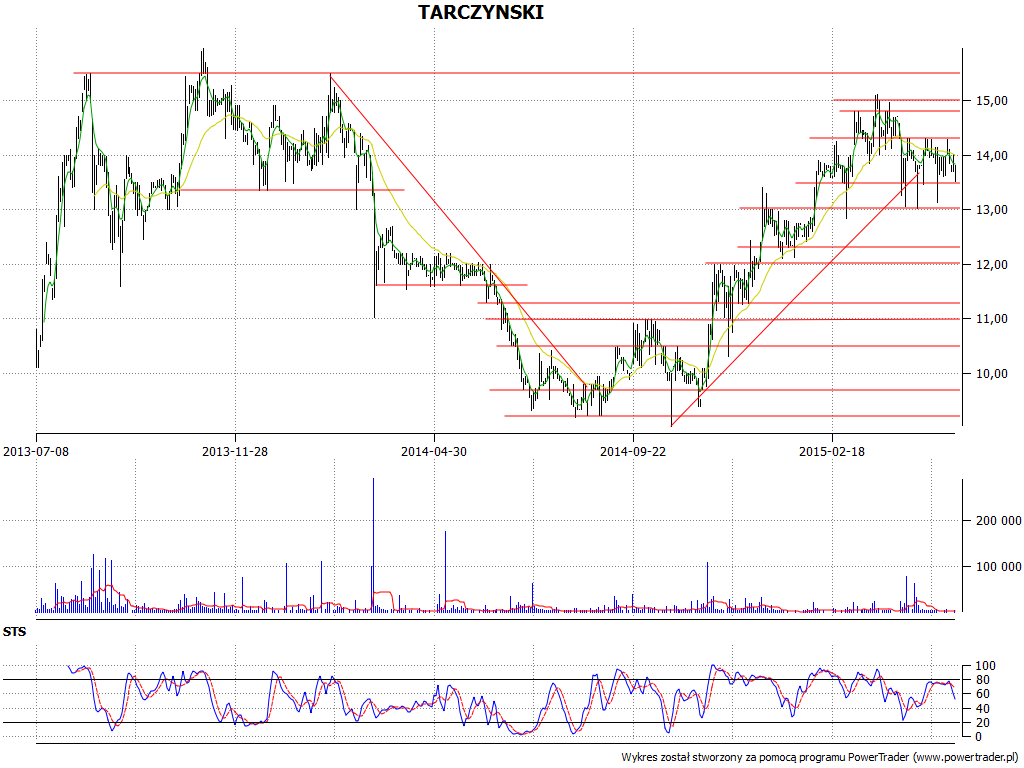Click the 20 level on STS axis
This screenshot has width=1024, height=768.
point(982,723)
